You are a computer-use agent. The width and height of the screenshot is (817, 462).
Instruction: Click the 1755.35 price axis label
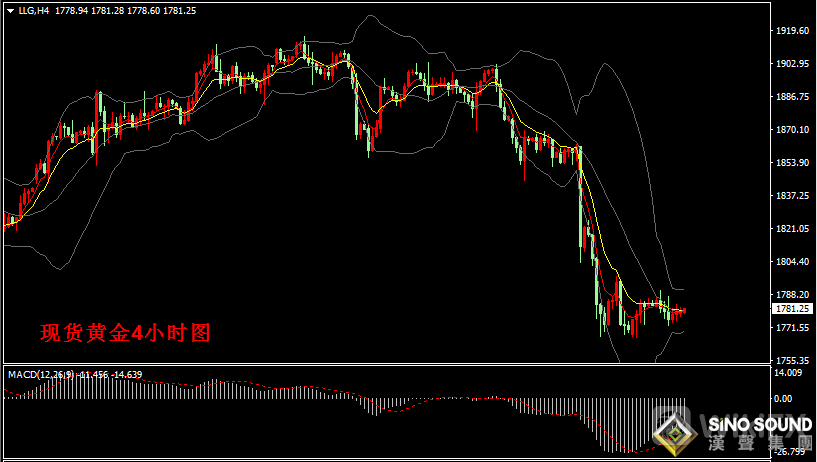pos(792,360)
